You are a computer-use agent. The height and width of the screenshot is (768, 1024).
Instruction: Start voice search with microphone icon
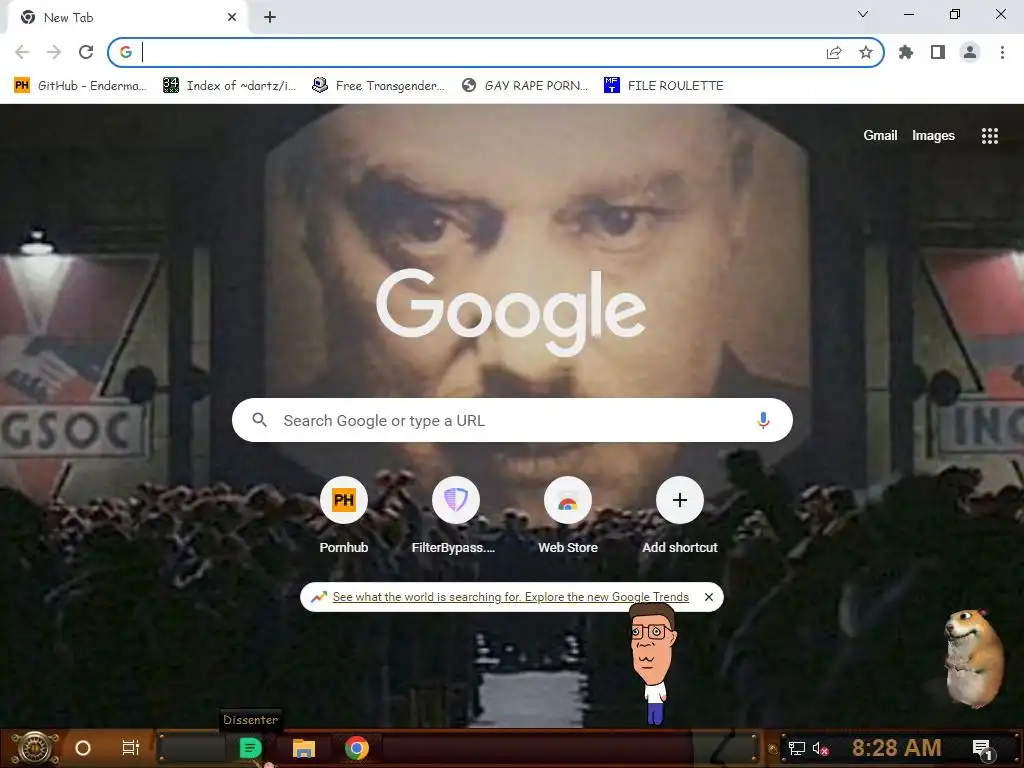click(x=763, y=420)
